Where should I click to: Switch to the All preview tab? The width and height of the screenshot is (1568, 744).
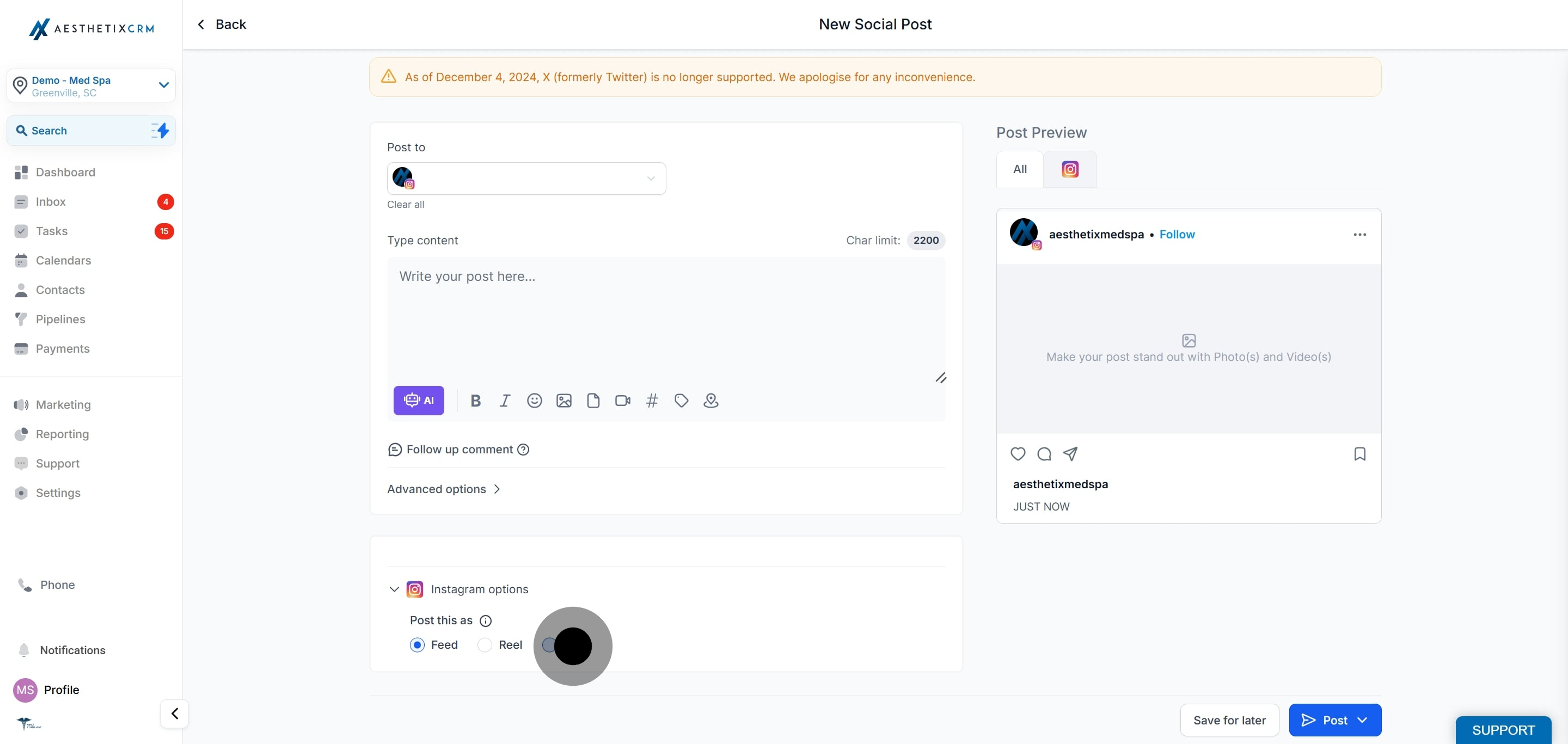click(x=1020, y=169)
